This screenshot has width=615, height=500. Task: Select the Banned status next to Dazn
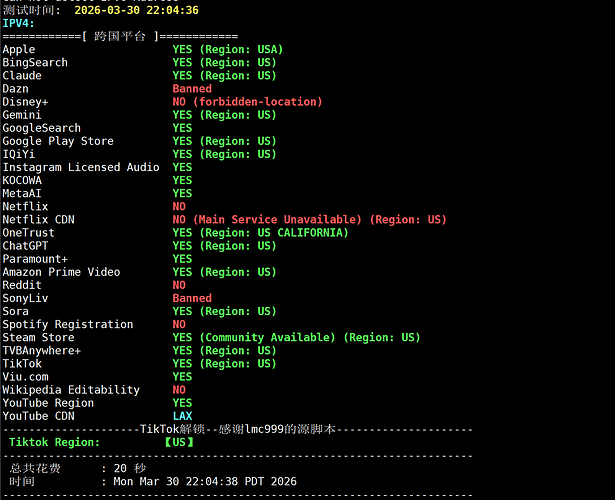(x=192, y=89)
